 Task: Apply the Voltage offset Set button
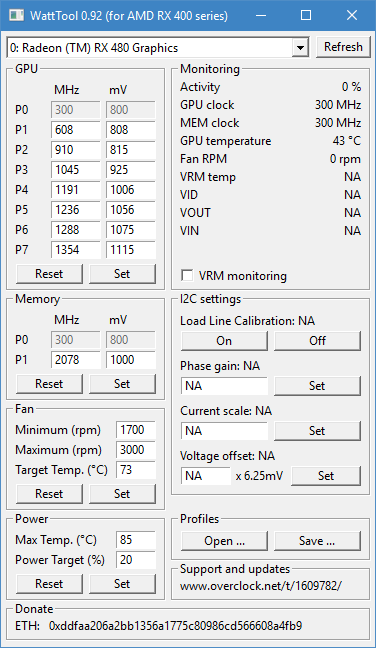[326, 476]
